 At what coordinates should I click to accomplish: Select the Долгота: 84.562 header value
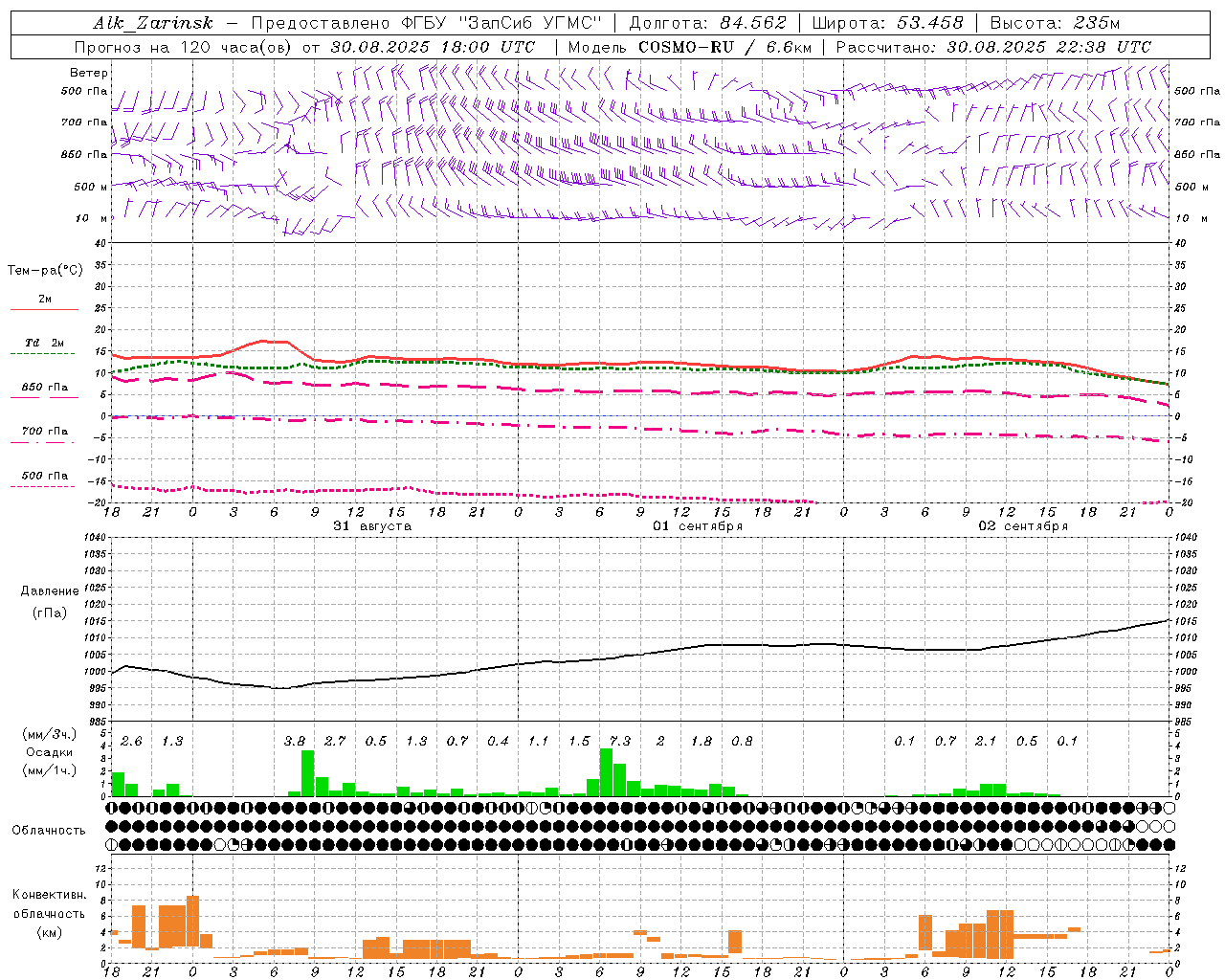click(707, 23)
